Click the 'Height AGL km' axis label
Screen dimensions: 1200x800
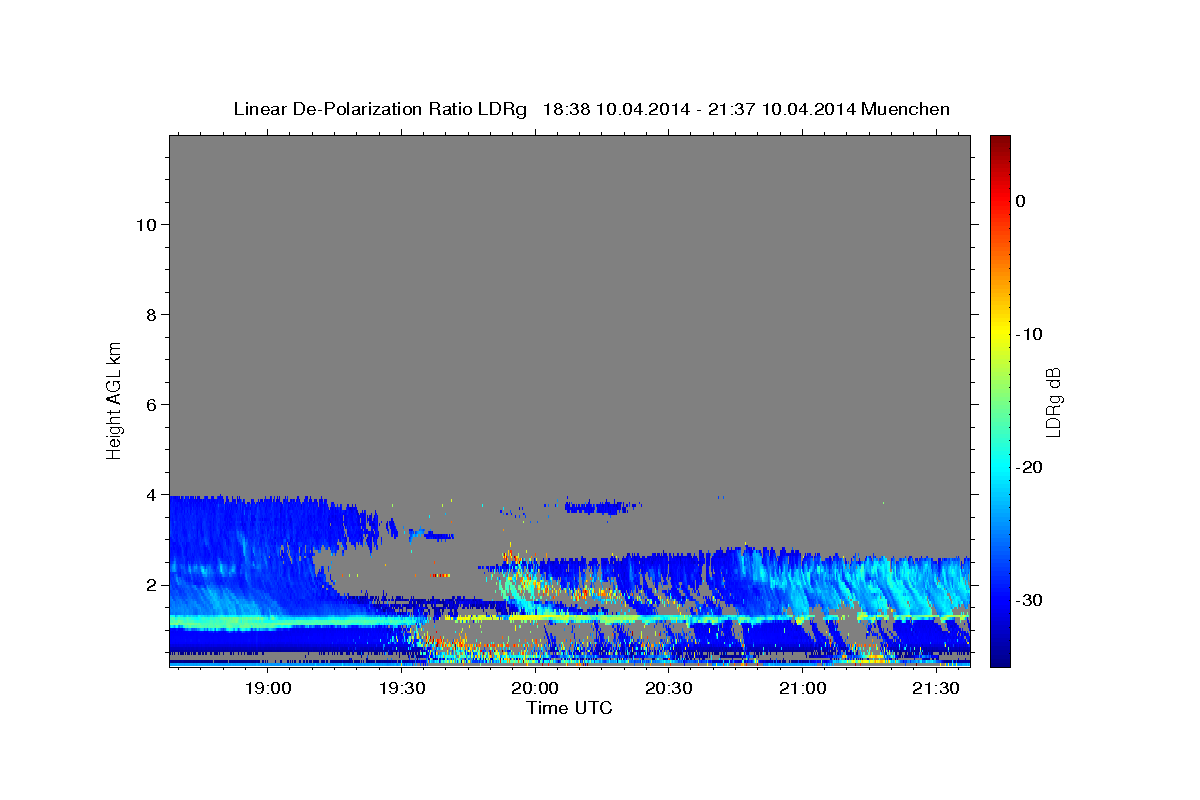[x=115, y=399]
